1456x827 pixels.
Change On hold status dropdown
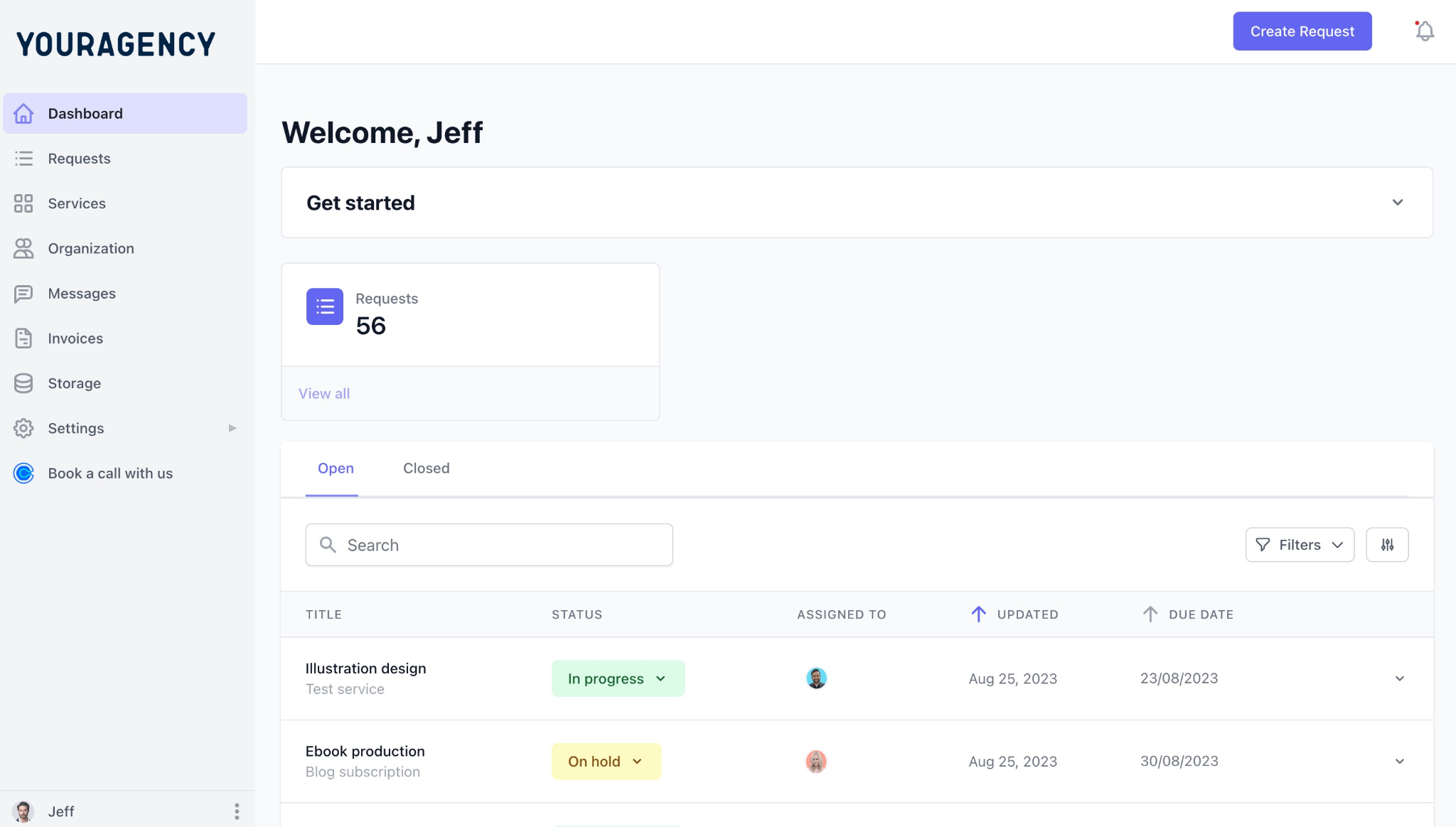pyautogui.click(x=606, y=762)
